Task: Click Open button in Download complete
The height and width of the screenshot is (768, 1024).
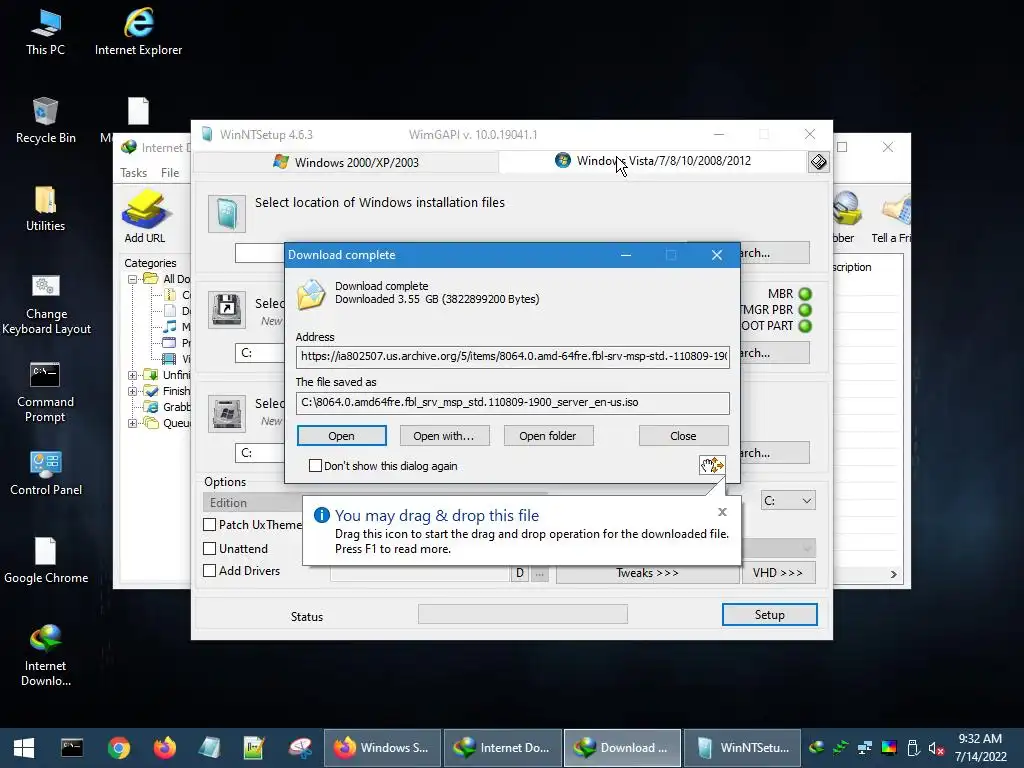Action: 342,436
